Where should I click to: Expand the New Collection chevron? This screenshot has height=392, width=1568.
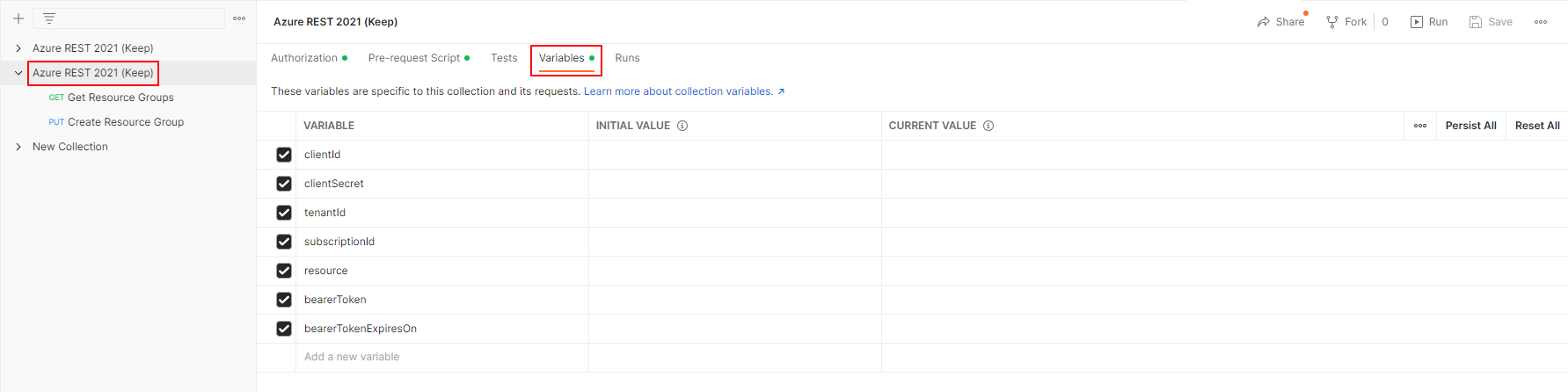click(18, 147)
